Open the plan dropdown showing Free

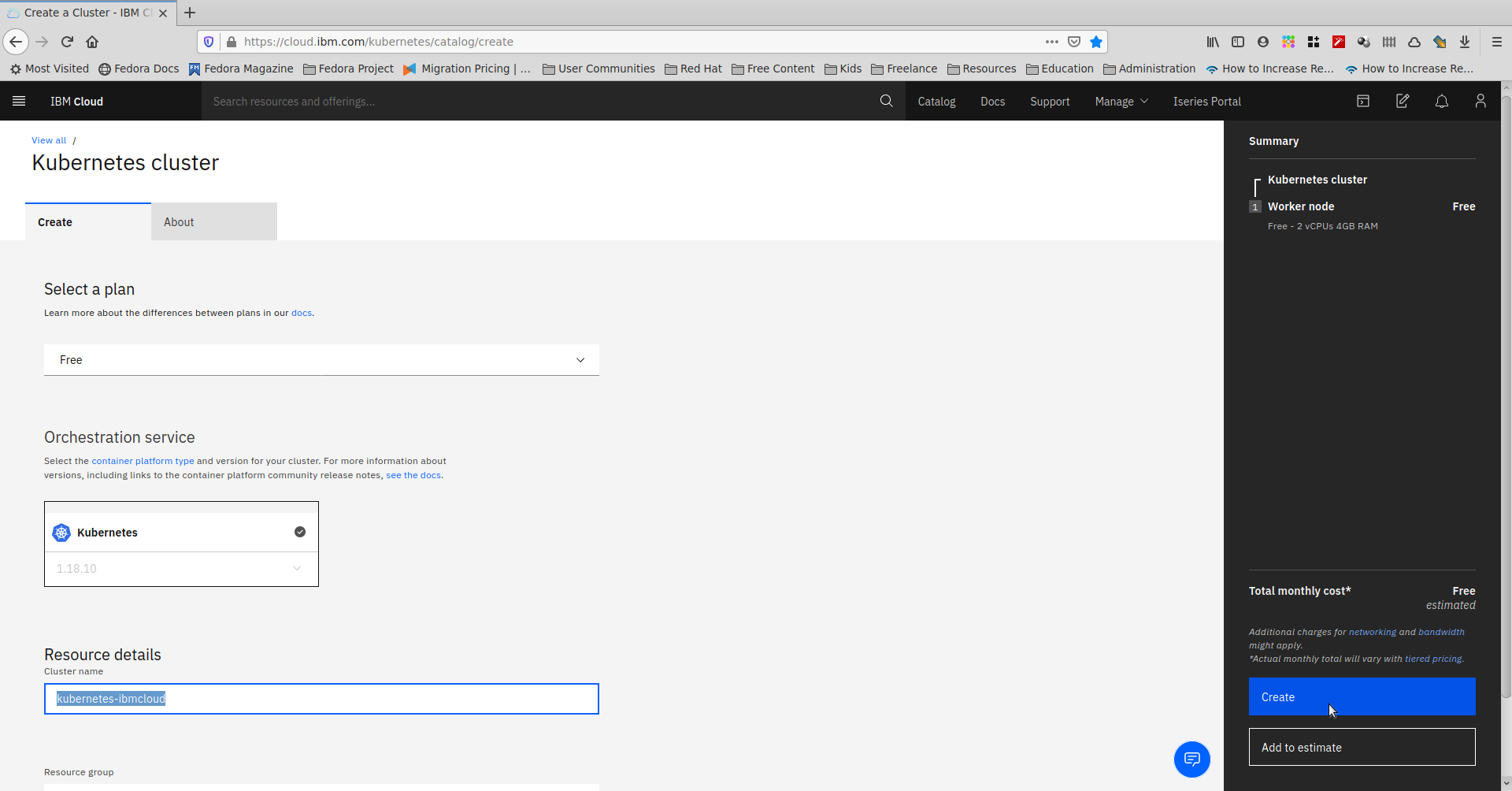coord(321,360)
